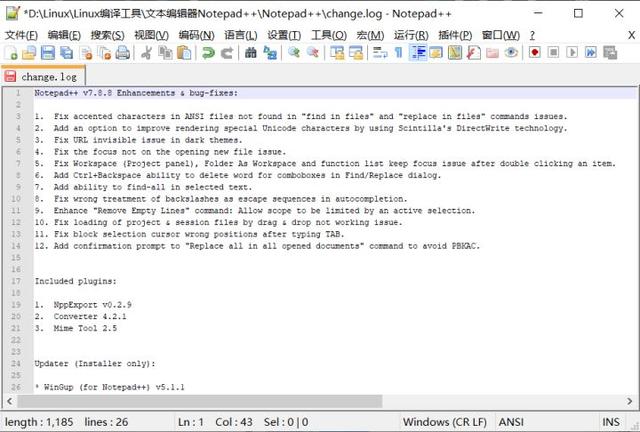Run macro multiple times icon

coord(591,53)
